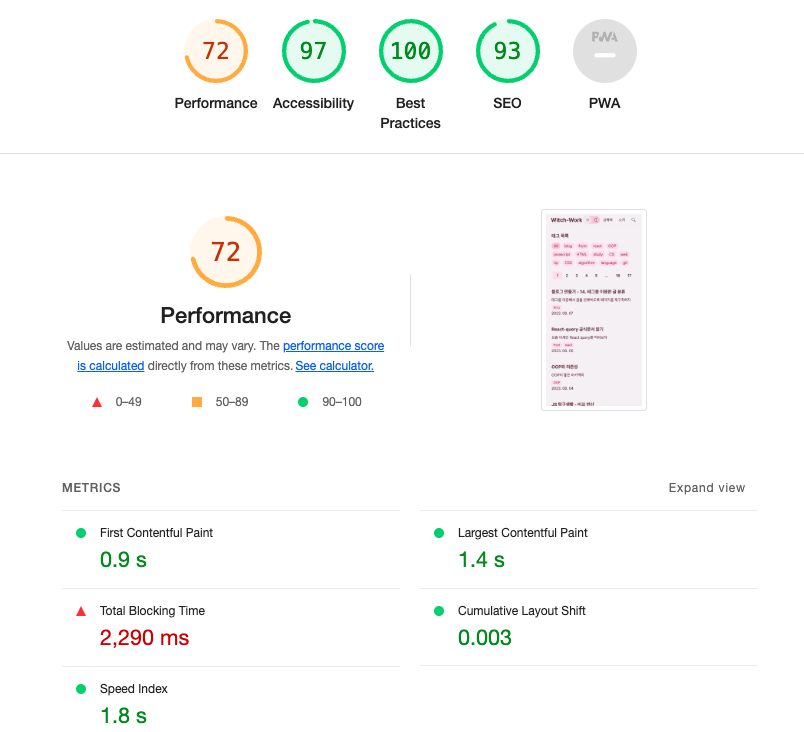Image resolution: width=804 pixels, height=732 pixels.
Task: Click the See calculator link
Action: [x=334, y=366]
